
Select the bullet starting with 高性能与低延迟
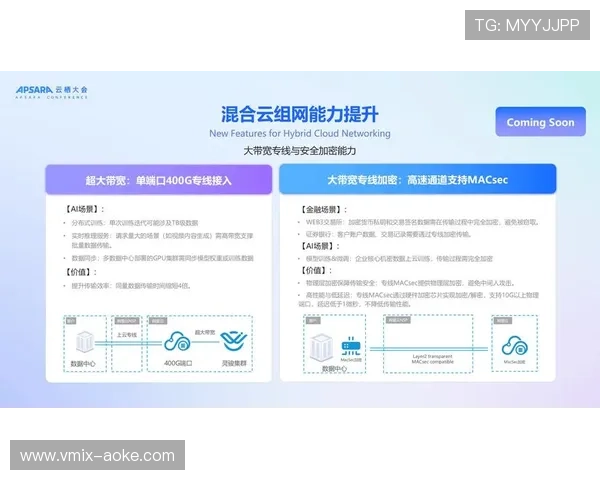pos(419,299)
